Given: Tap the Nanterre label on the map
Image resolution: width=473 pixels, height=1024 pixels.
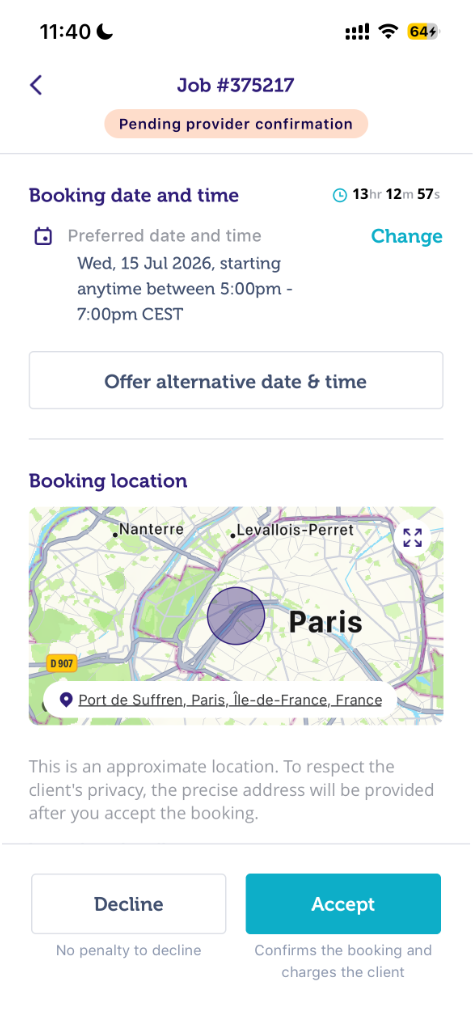Looking at the screenshot, I should click(151, 529).
